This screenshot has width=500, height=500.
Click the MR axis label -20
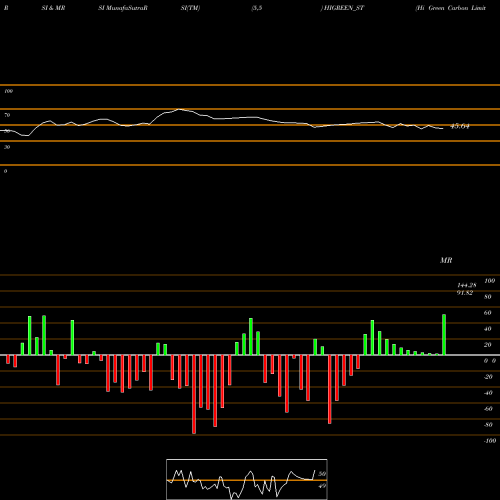point(488,377)
